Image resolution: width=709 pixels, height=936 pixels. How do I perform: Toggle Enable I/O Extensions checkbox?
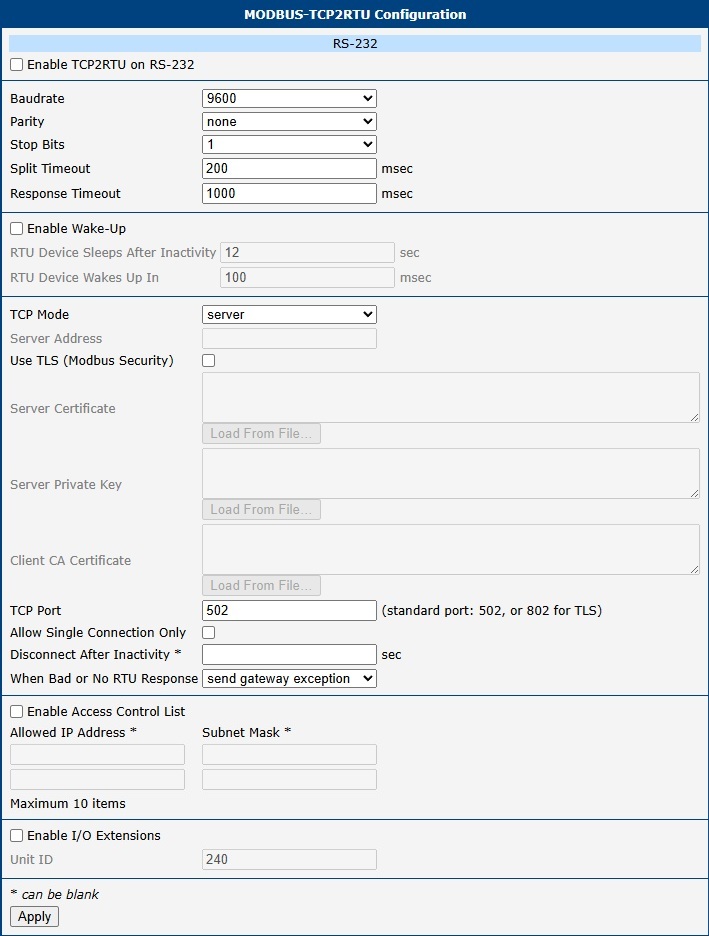17,836
